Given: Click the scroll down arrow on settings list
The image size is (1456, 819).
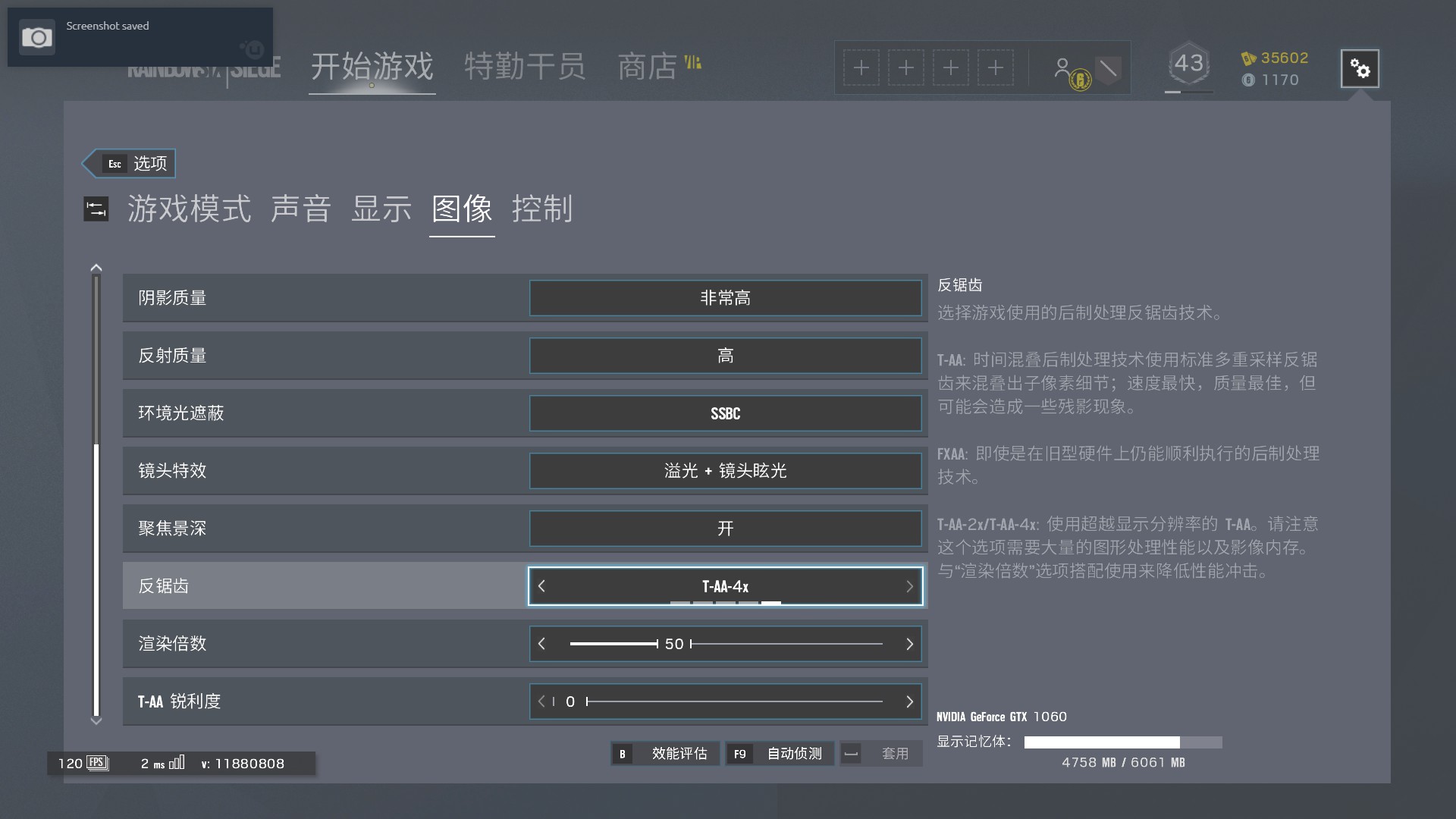Looking at the screenshot, I should pos(96,720).
